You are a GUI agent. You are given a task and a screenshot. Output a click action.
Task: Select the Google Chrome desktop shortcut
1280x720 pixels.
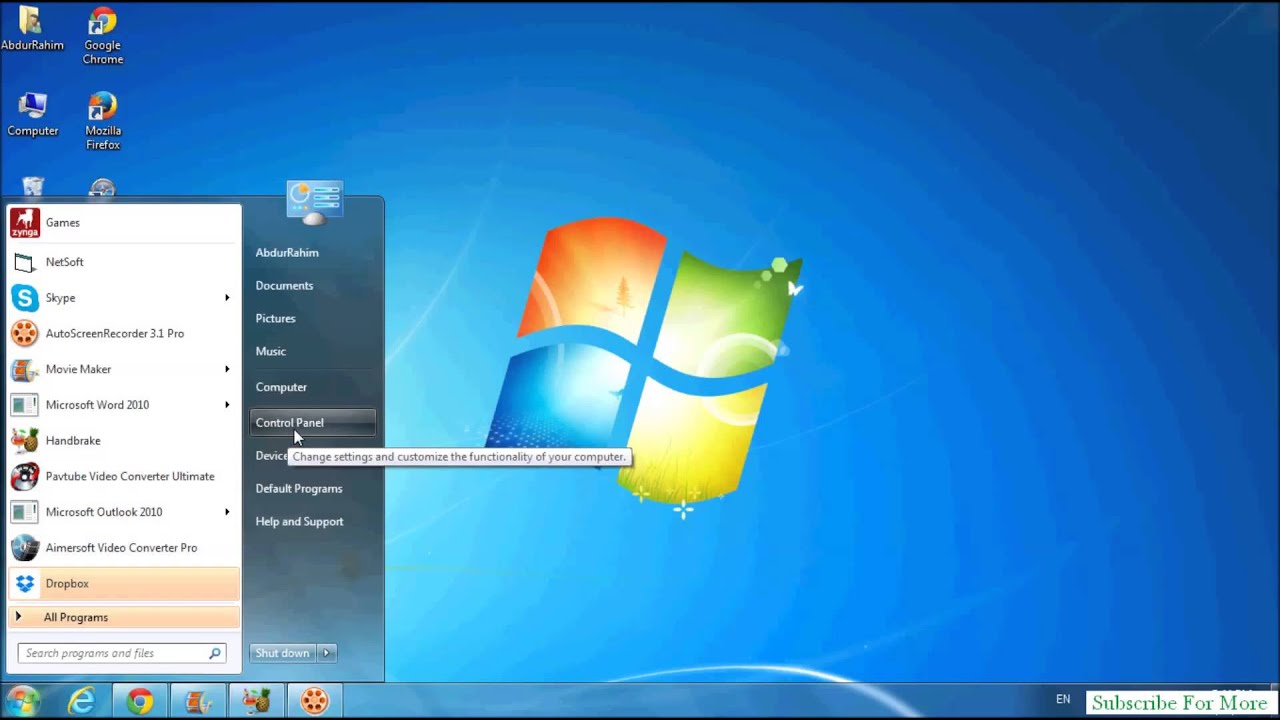(102, 35)
